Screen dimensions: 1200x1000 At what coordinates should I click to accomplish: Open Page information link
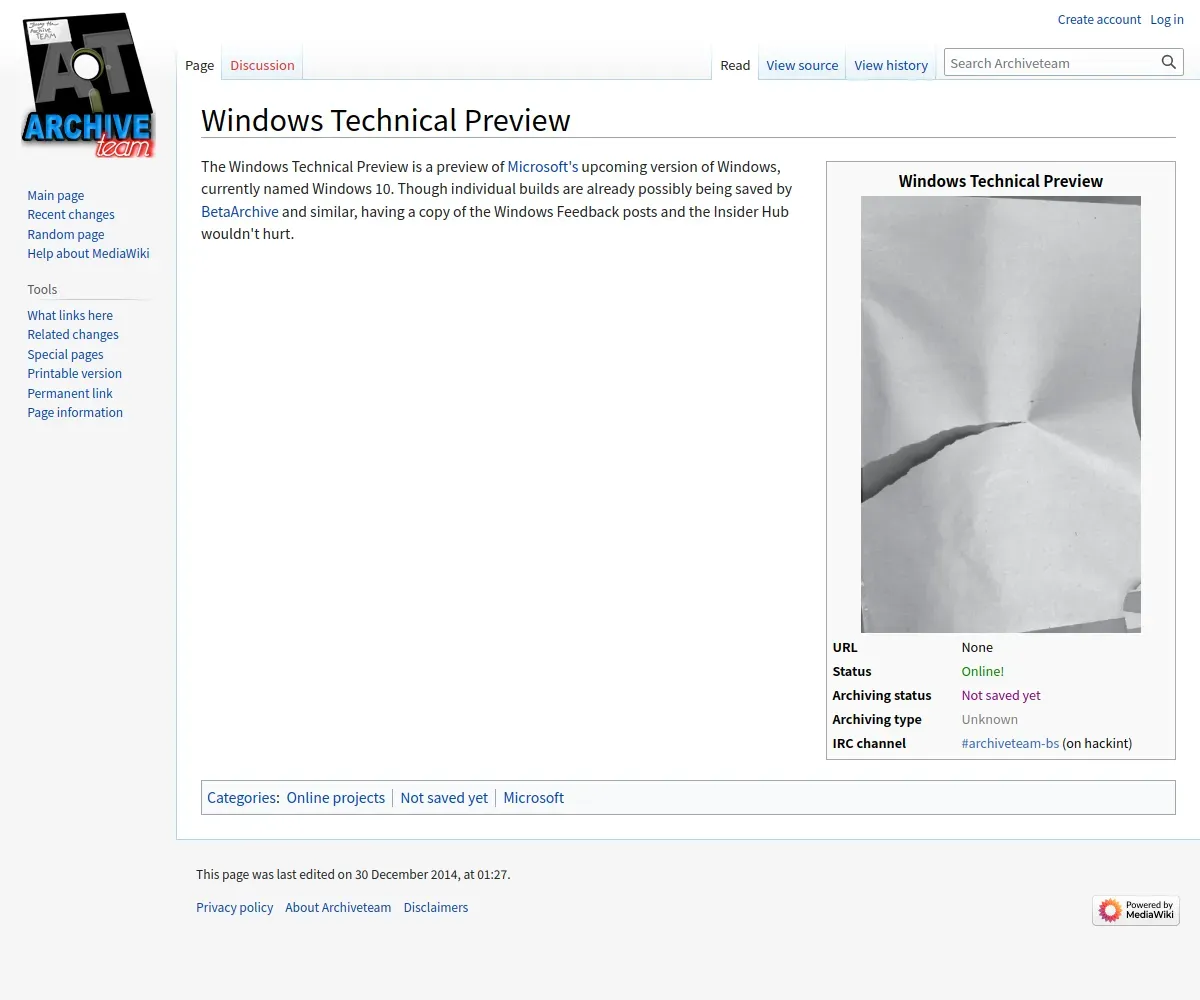coord(75,412)
